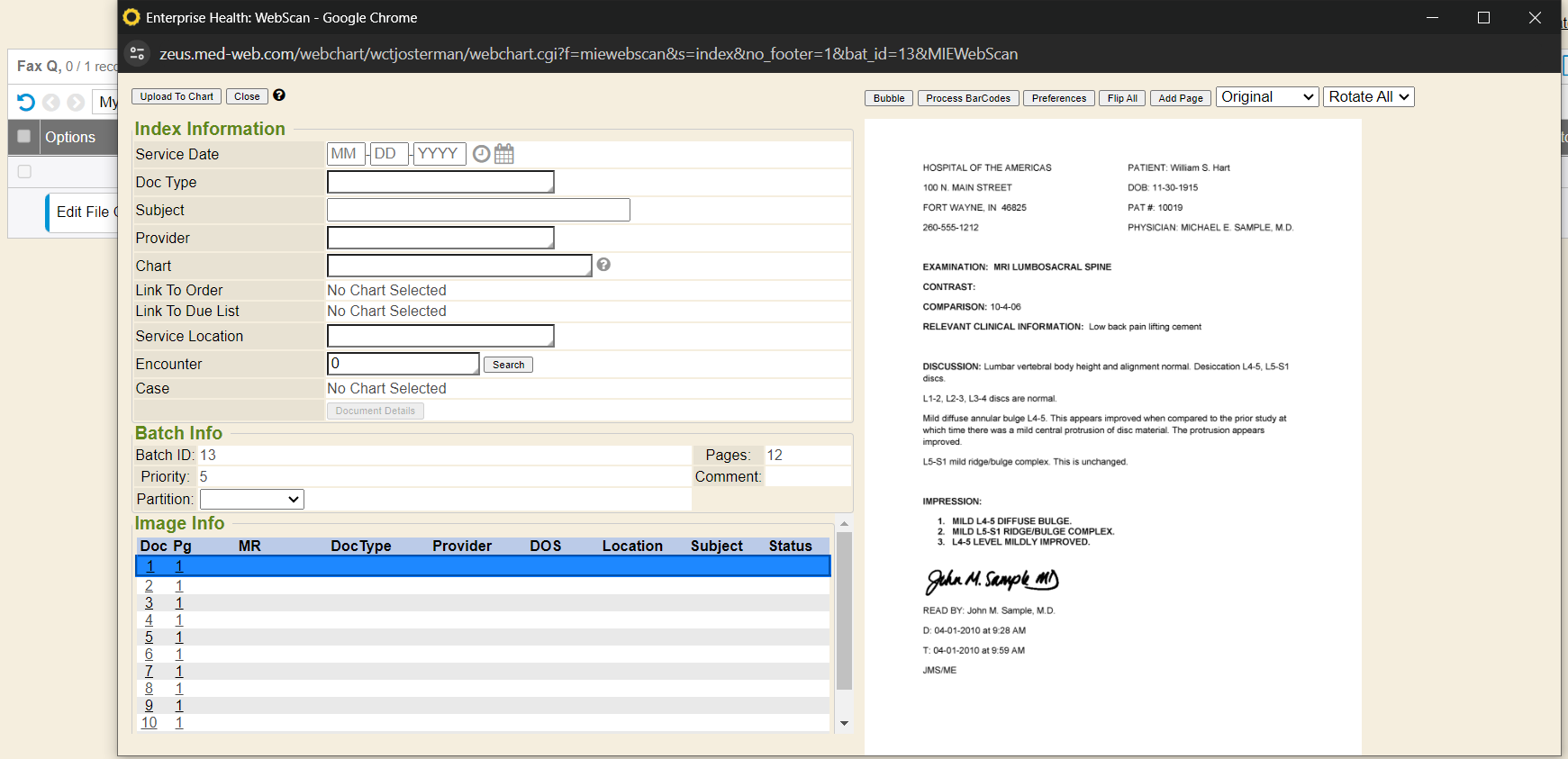
Task: Click Flip All in the toolbar
Action: [1122, 98]
